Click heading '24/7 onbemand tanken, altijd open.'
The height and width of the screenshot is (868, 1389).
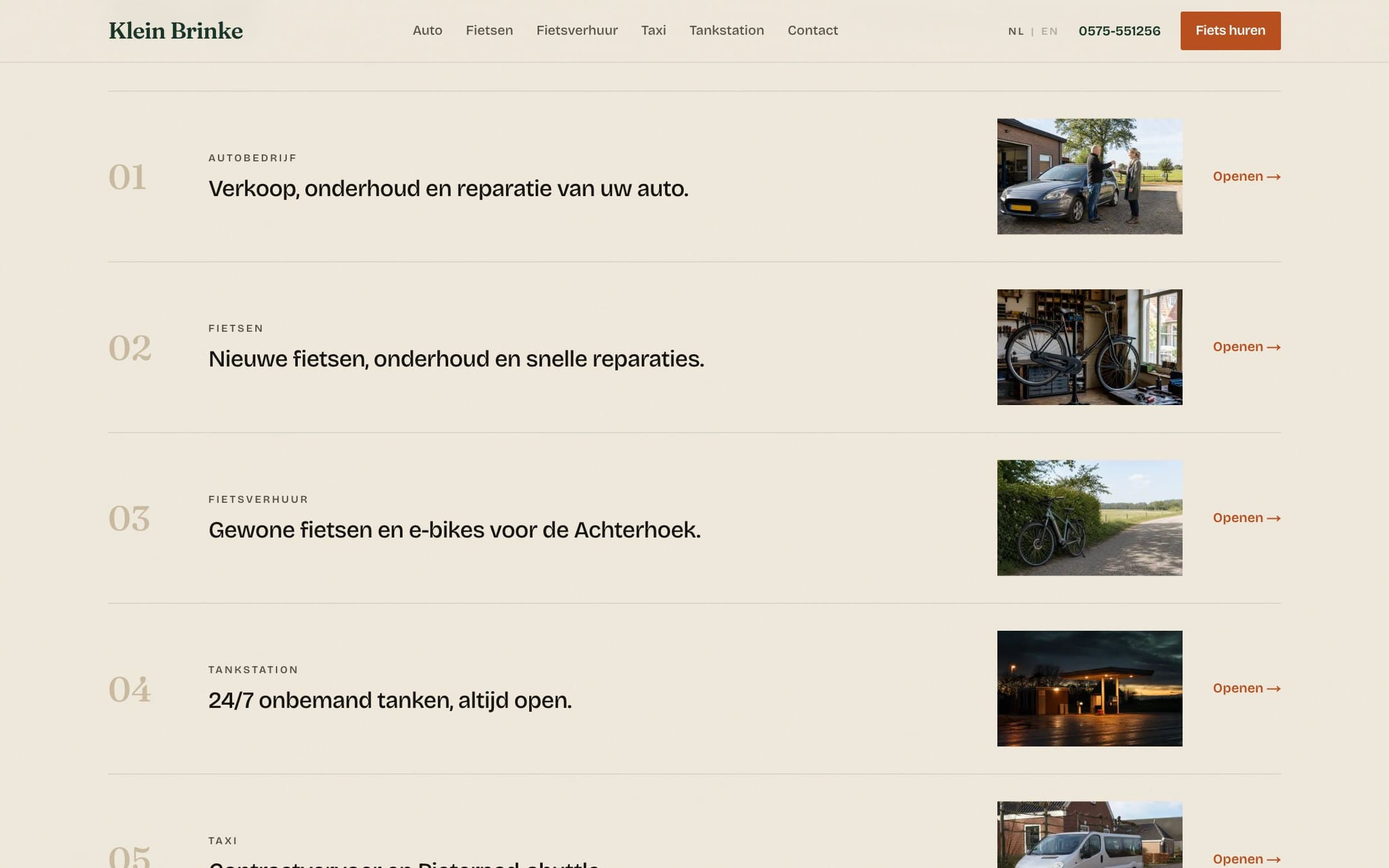point(390,700)
